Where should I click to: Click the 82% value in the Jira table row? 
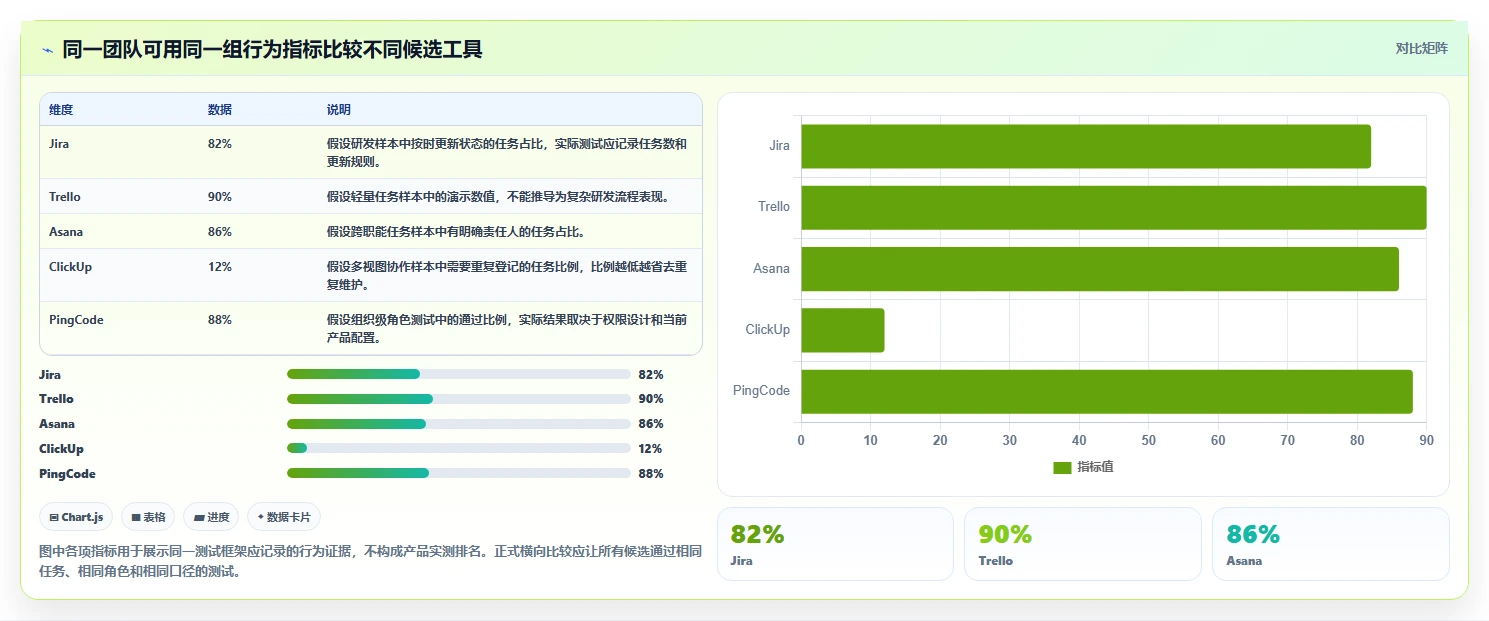(220, 144)
